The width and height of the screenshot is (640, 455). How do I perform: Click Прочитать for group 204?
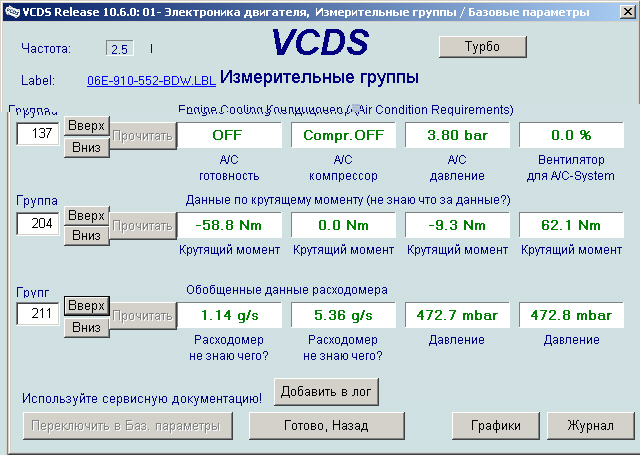tap(143, 226)
